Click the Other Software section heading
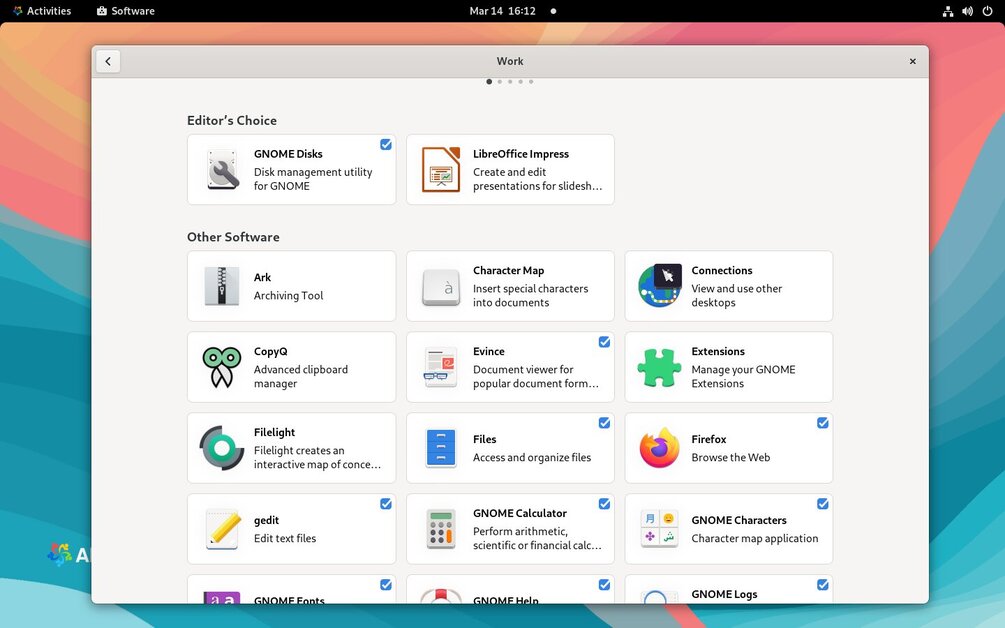Viewport: 1005px width, 628px height. coord(233,237)
